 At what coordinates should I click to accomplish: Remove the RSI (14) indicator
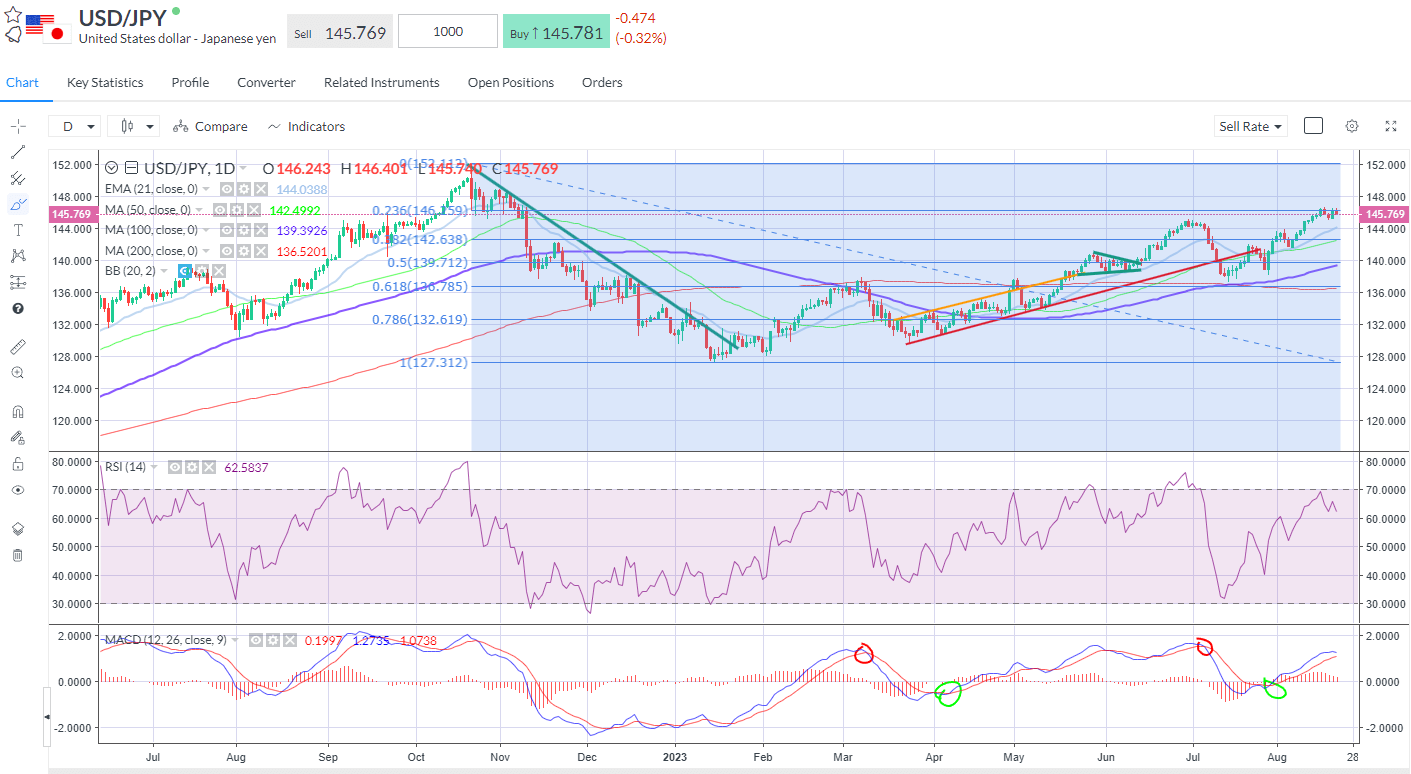point(209,467)
